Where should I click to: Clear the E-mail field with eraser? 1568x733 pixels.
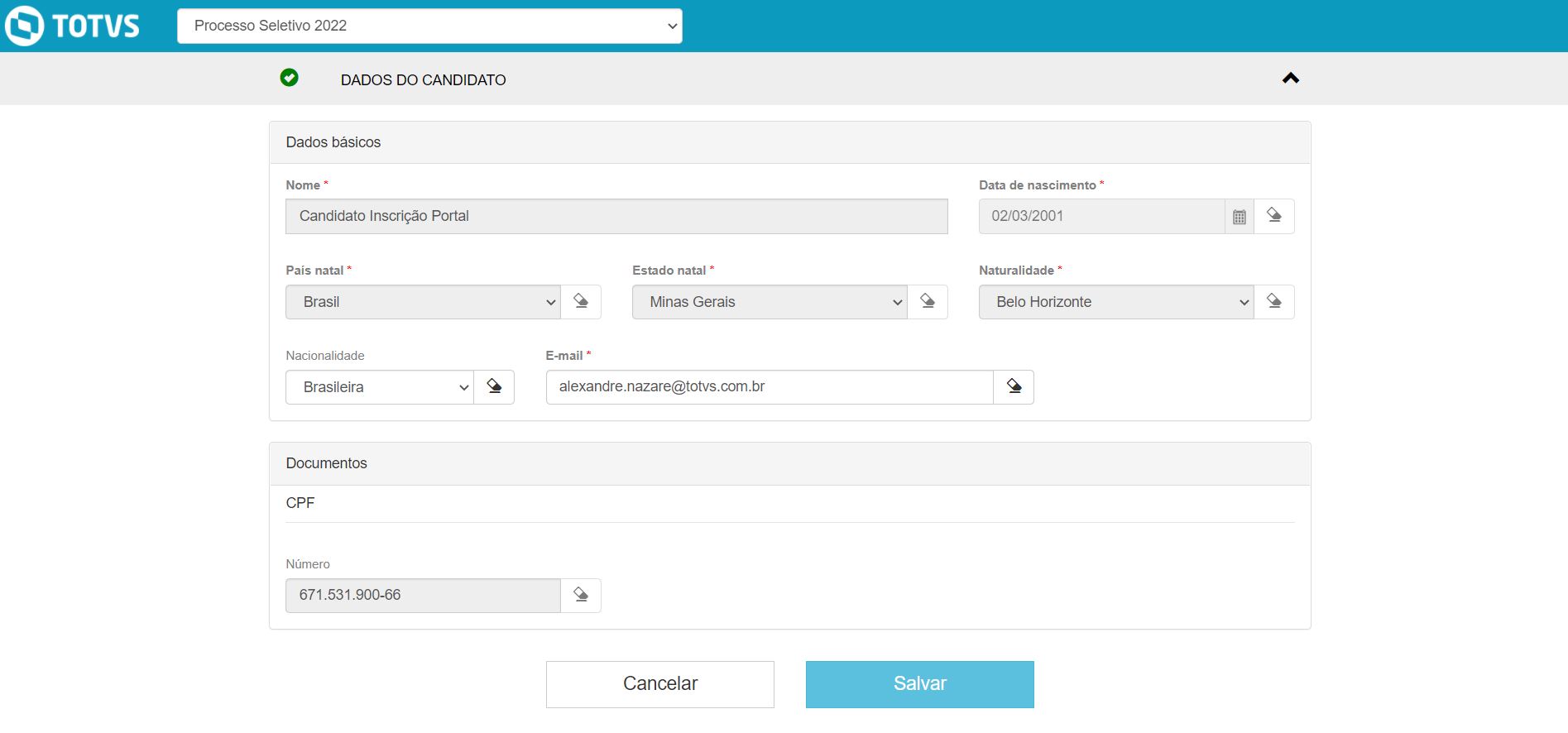pos(1014,387)
